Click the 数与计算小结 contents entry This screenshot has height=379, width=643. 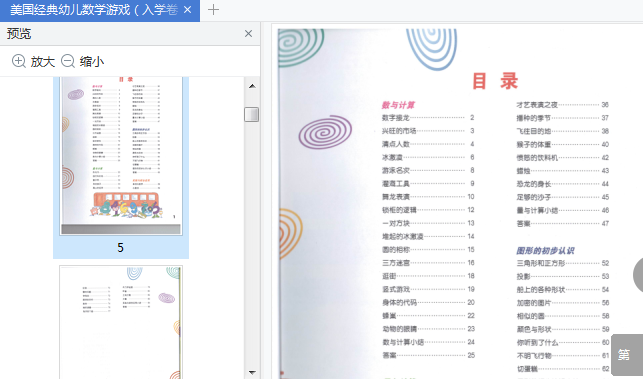coord(428,342)
